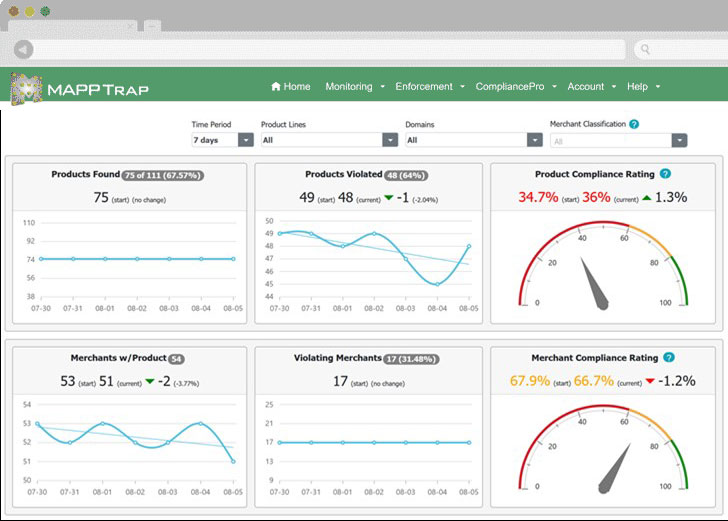Click the Products Violated title
Viewport: 728px width, 521px height.
coord(344,174)
